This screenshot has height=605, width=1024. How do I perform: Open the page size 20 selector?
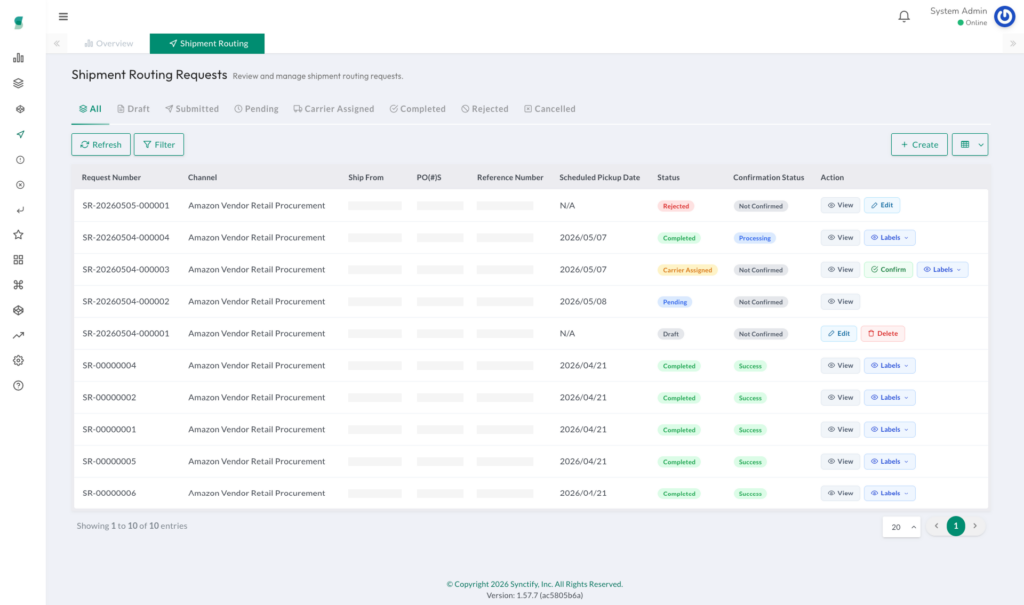(901, 527)
